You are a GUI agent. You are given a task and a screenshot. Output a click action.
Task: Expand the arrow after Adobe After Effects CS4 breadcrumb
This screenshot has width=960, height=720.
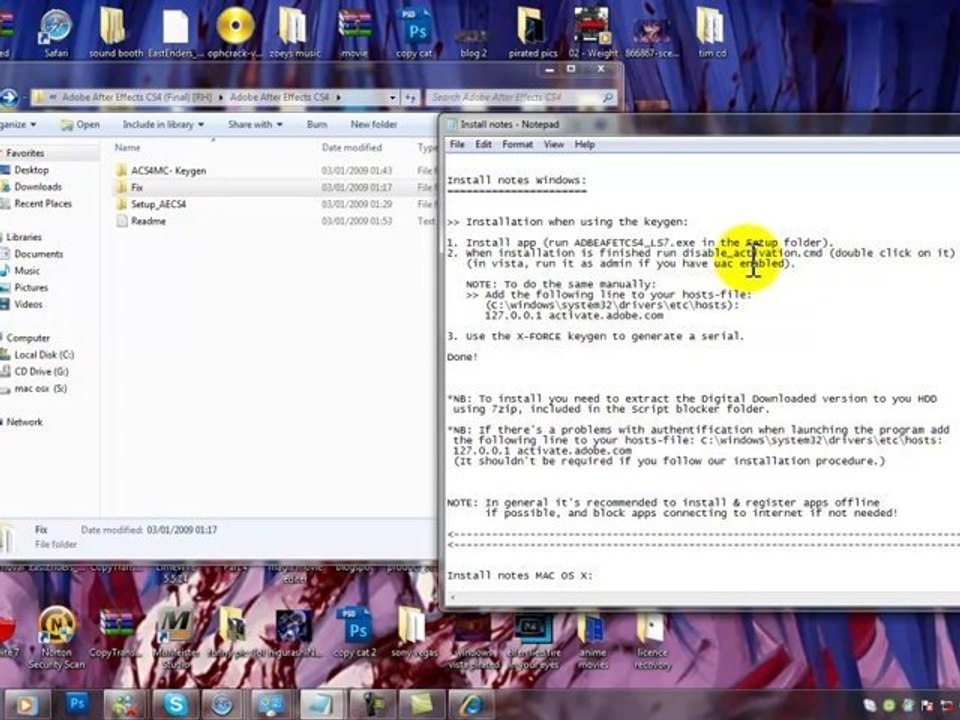pos(339,97)
